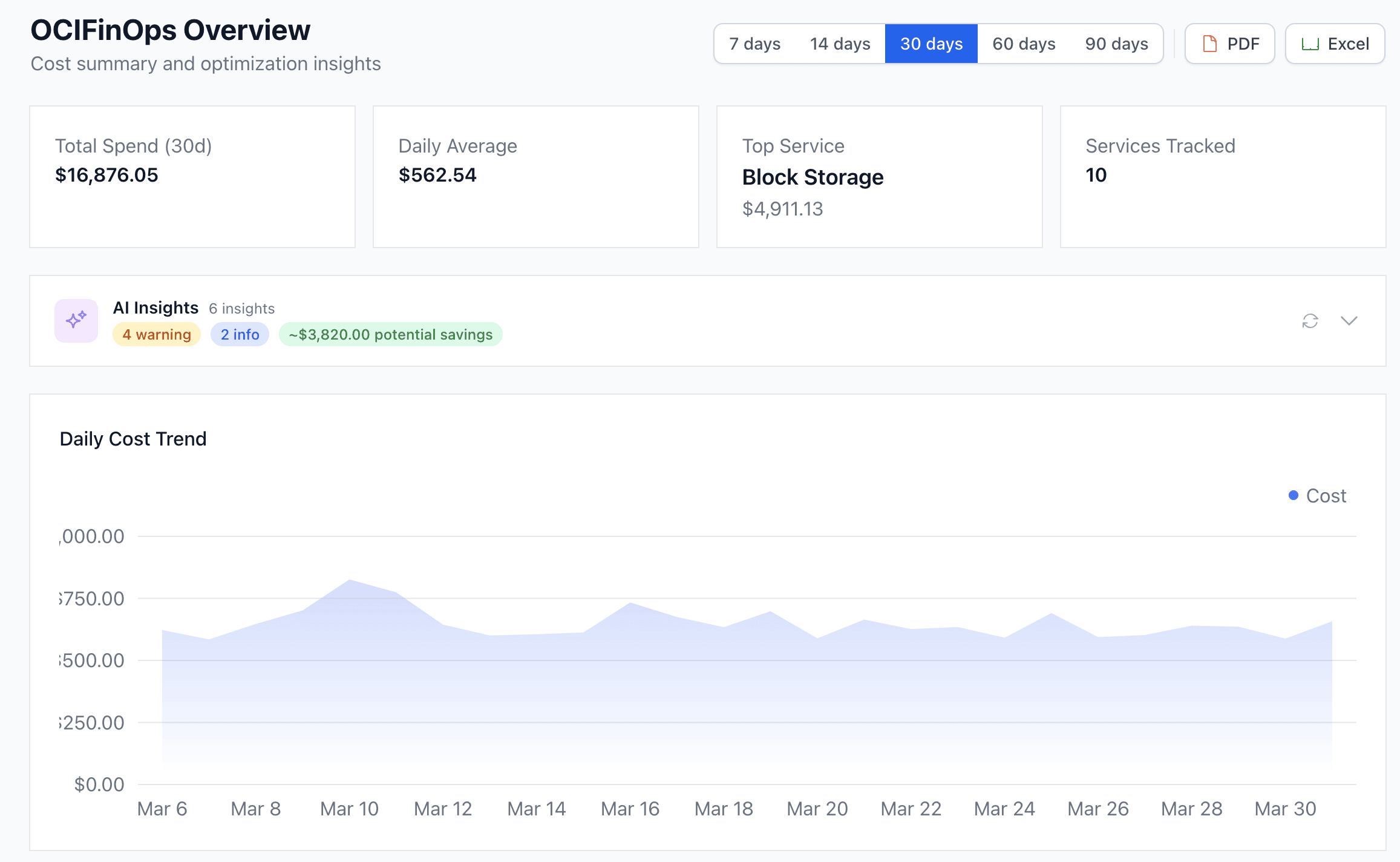Refresh insights using the regenerate icon
The image size is (1400, 862).
click(1309, 321)
